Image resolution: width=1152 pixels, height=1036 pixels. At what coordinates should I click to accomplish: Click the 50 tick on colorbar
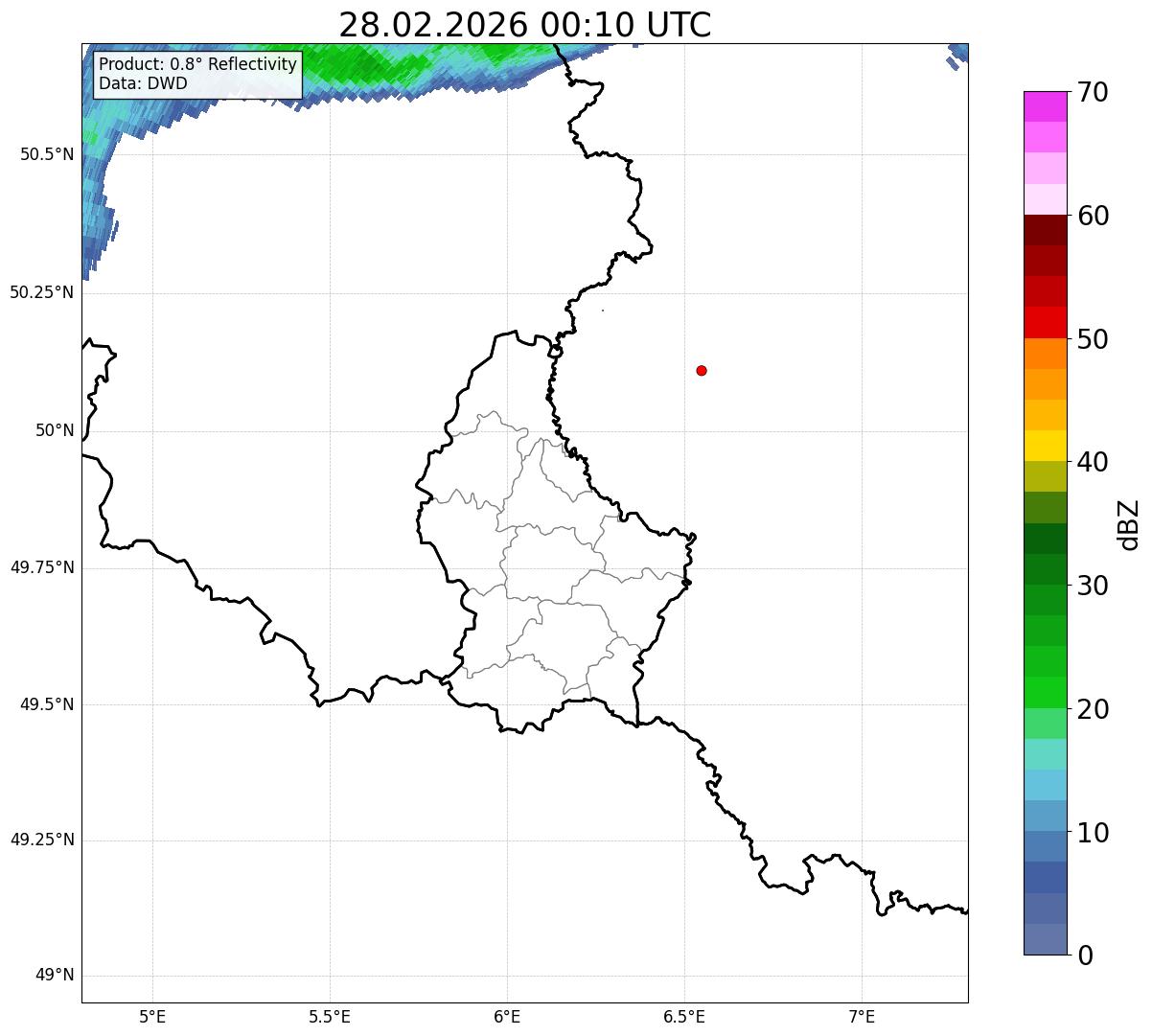coord(1093,339)
